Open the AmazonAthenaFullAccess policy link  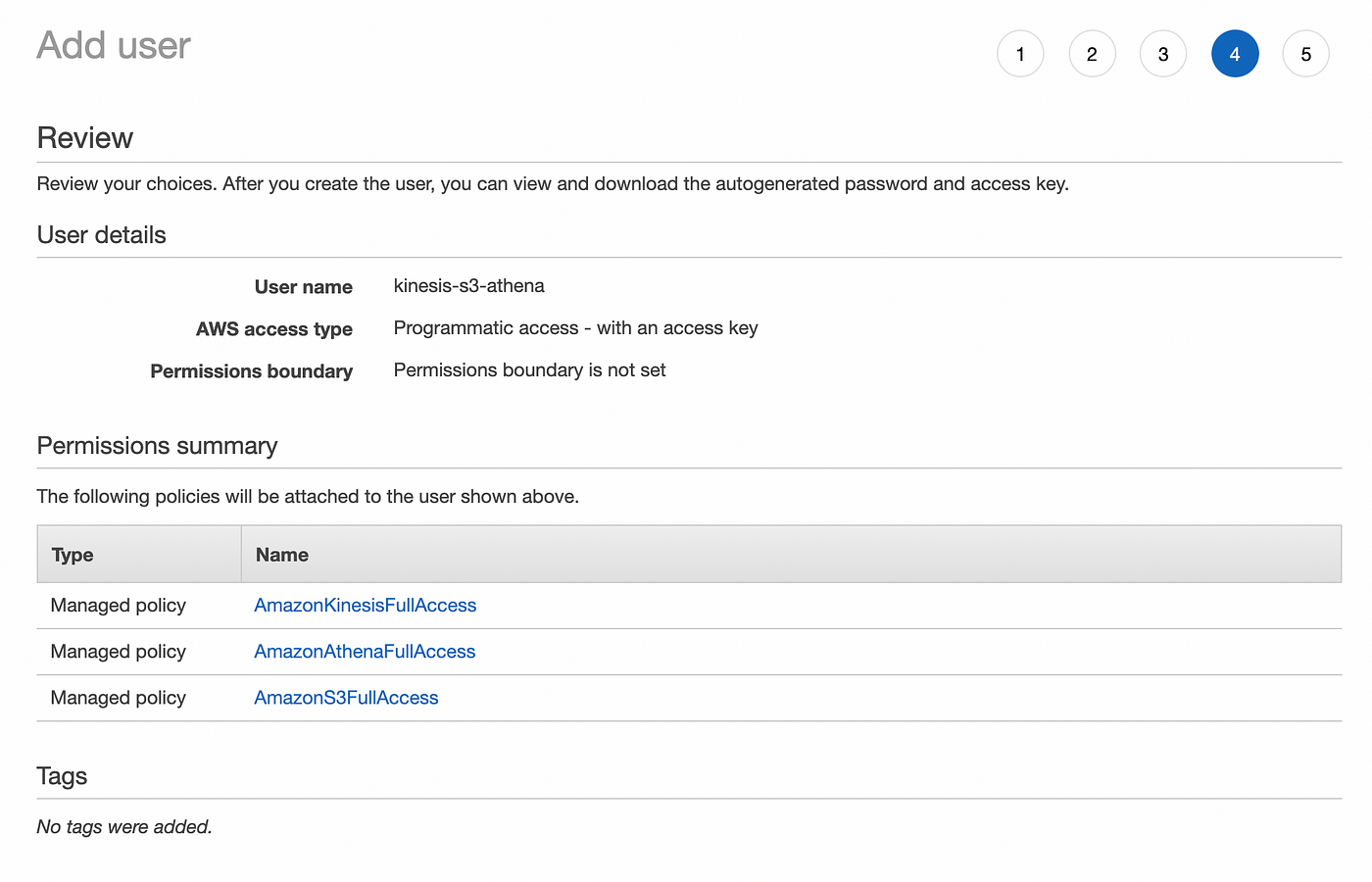click(365, 652)
